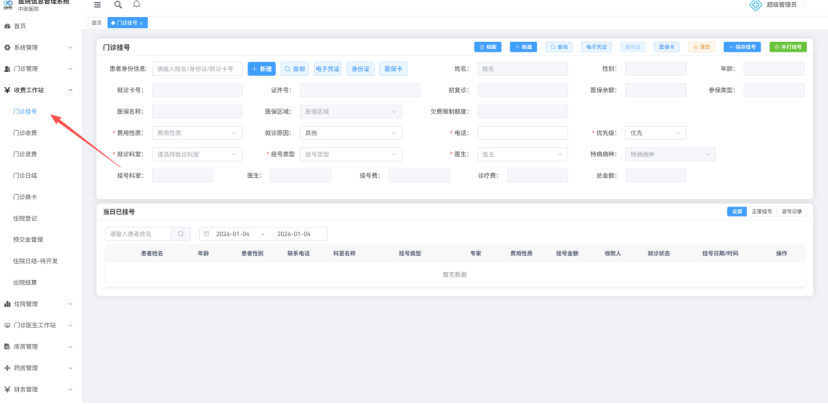Open the search magnifier icon in header
The height and width of the screenshot is (404, 828).
[118, 5]
